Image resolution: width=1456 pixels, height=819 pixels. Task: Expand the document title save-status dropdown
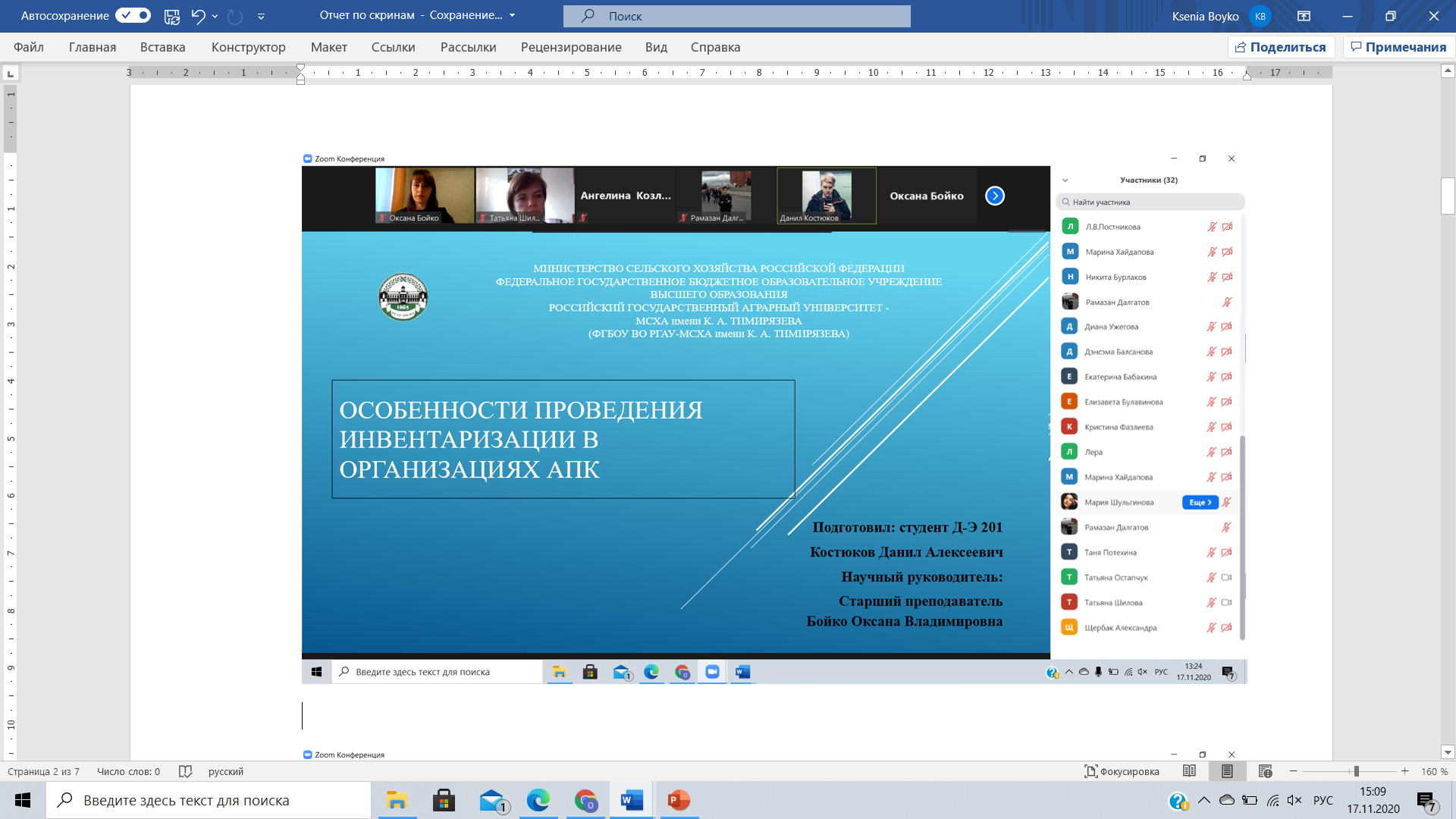[513, 16]
